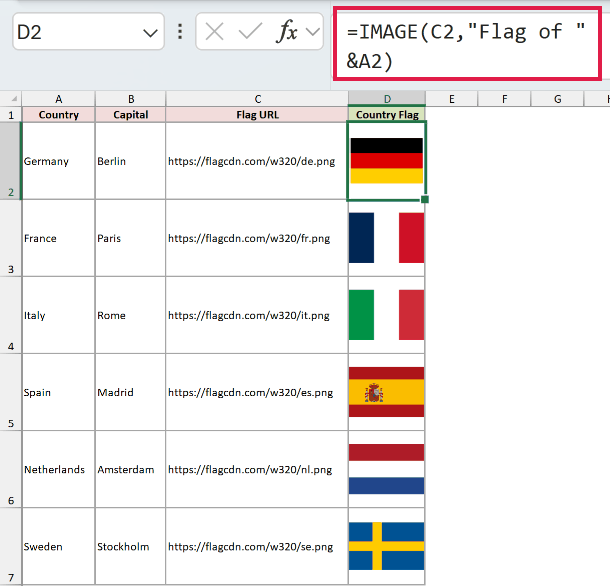Select the se.png flag URL cell
Viewport: 610px width, 586px height.
[257, 546]
